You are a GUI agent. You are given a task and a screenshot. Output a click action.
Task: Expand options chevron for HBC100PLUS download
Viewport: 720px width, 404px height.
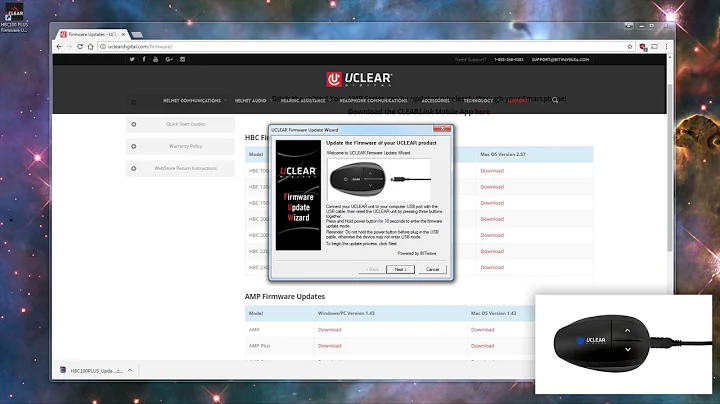[130, 370]
